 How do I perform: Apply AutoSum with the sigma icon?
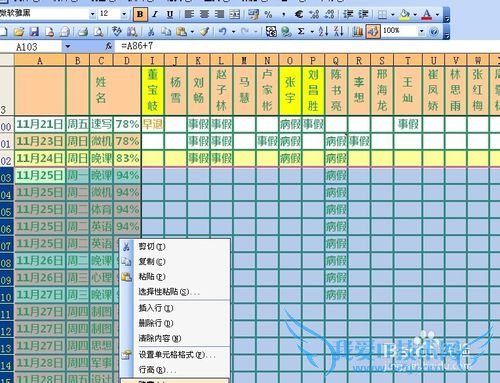301,32
